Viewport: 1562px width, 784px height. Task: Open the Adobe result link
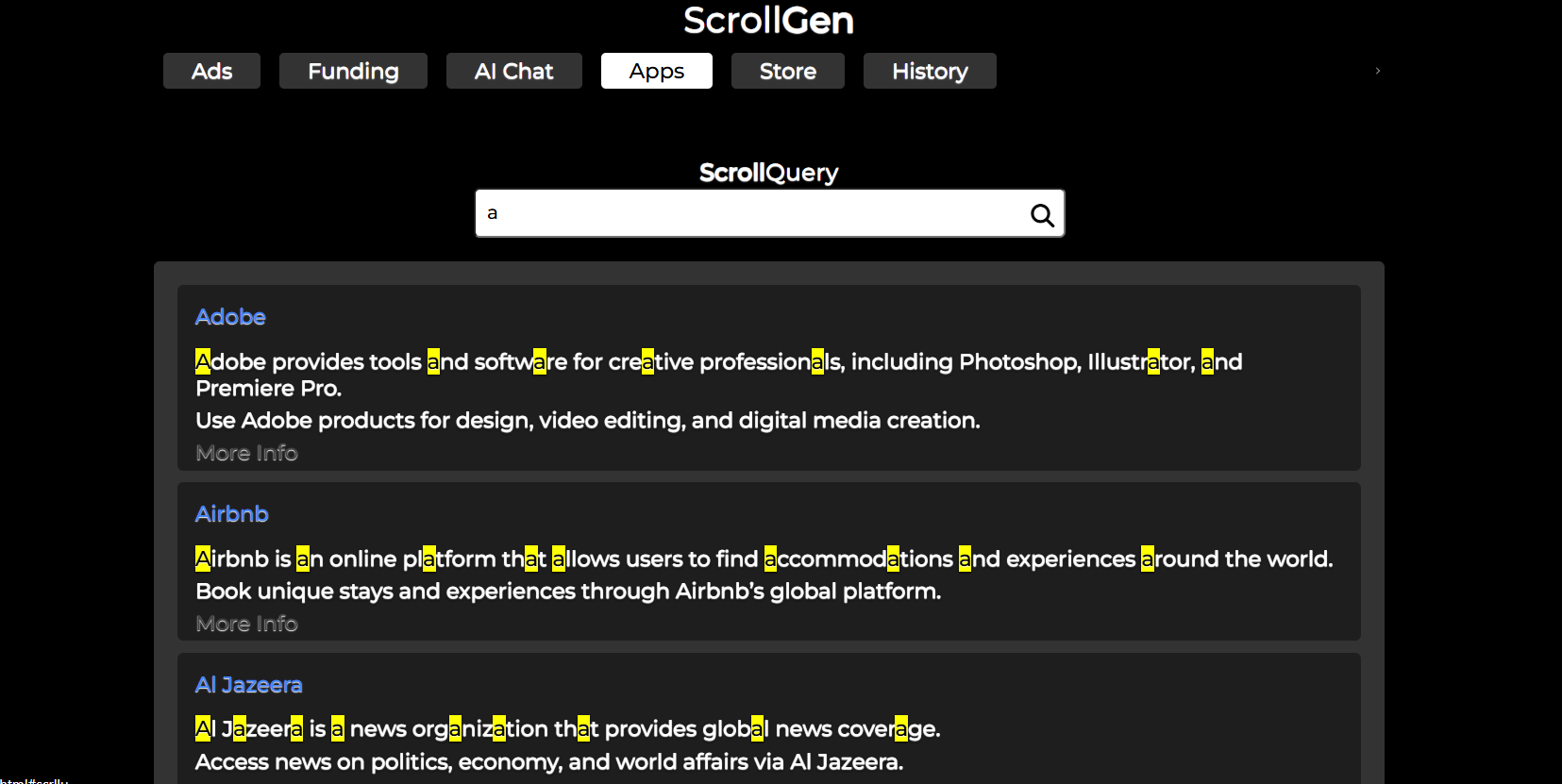click(x=230, y=317)
